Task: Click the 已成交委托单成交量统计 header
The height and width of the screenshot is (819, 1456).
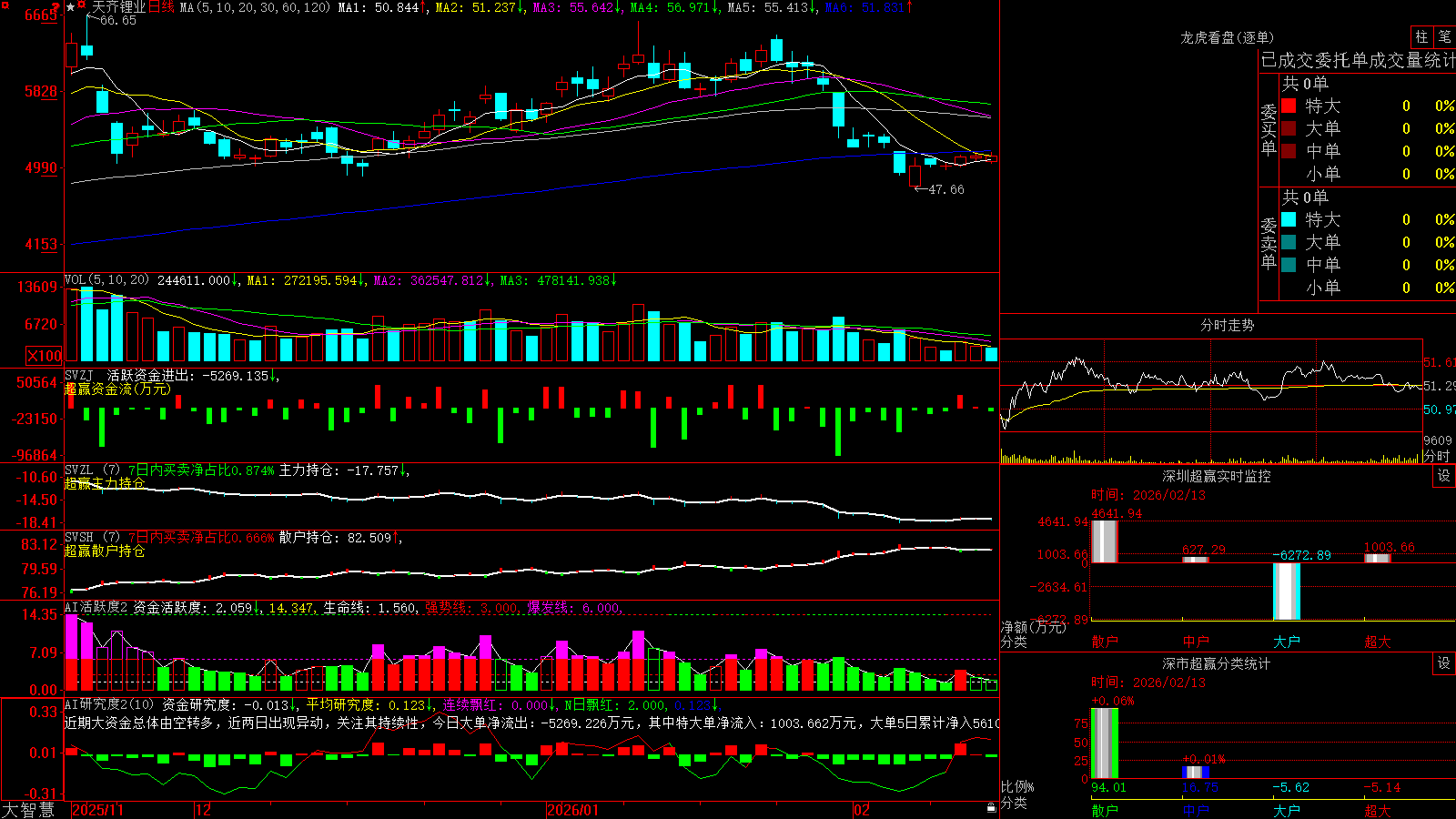Action: tap(1358, 60)
